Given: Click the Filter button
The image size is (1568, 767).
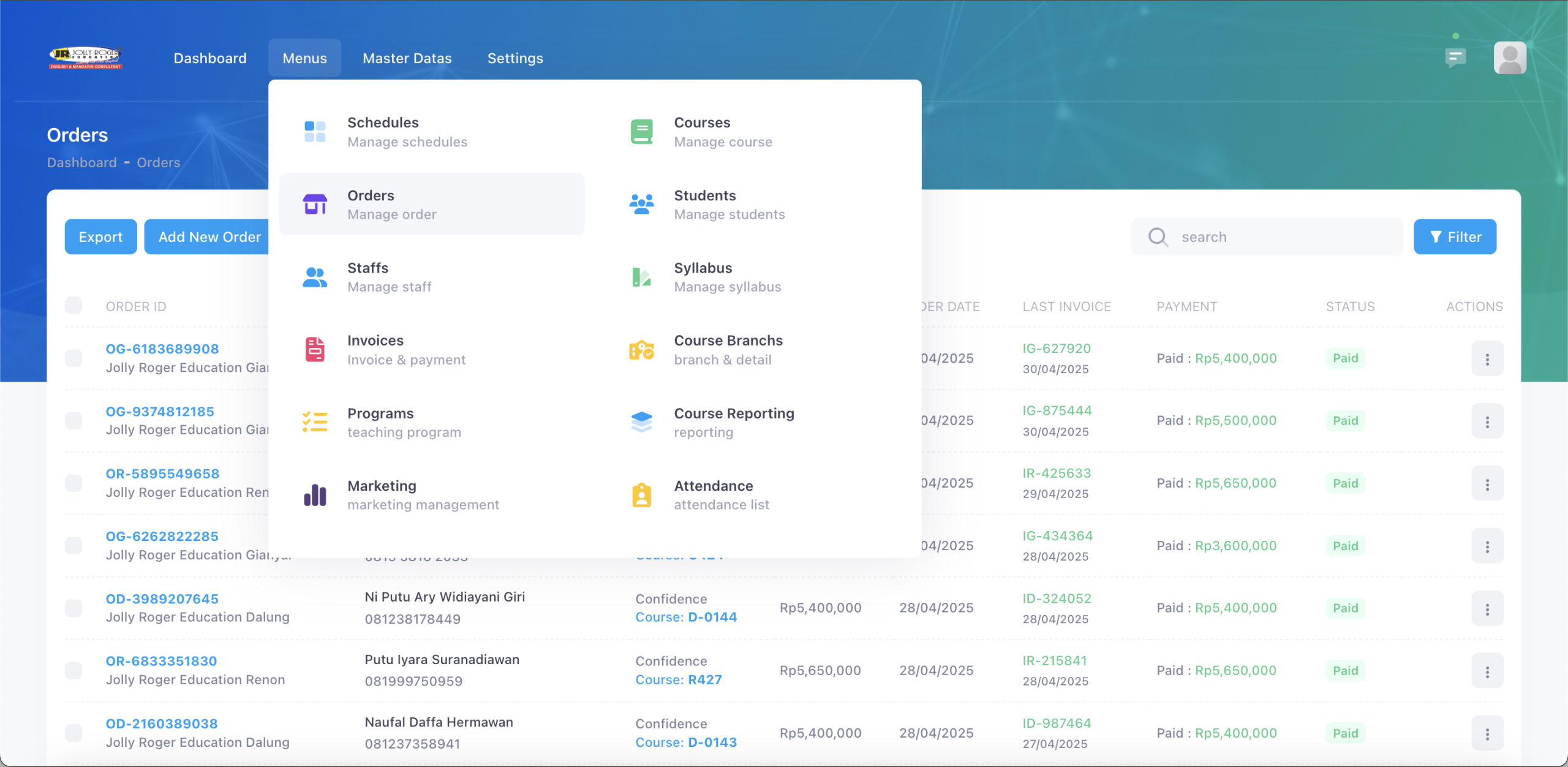Looking at the screenshot, I should point(1455,237).
